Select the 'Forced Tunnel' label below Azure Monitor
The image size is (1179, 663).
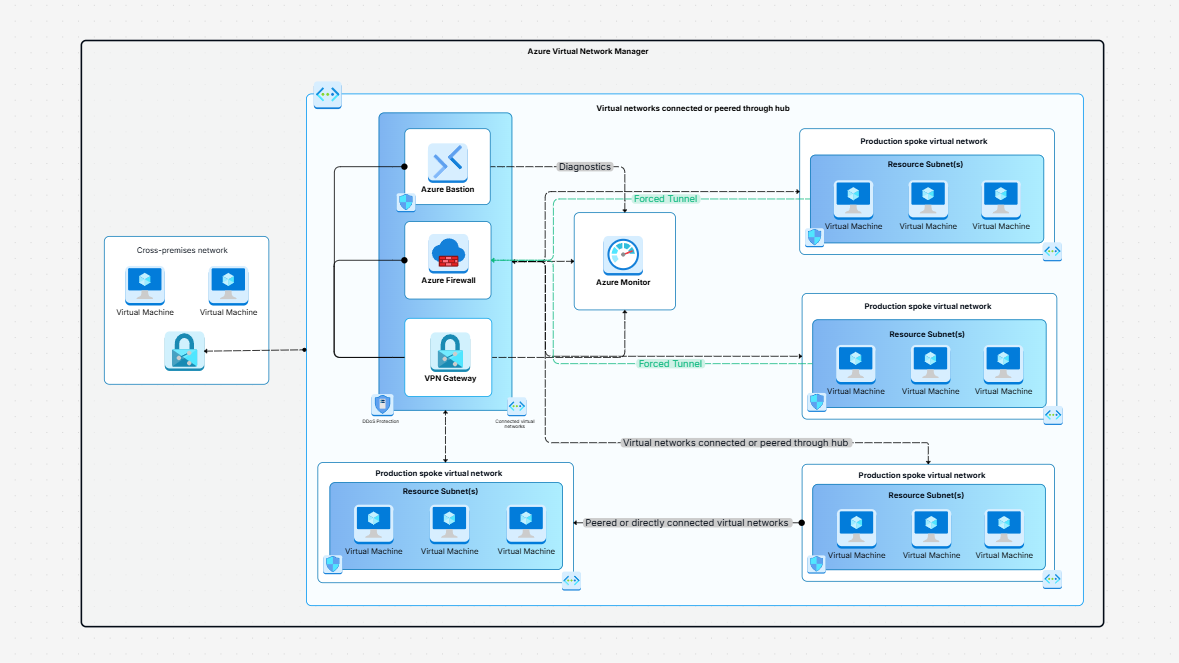click(670, 363)
